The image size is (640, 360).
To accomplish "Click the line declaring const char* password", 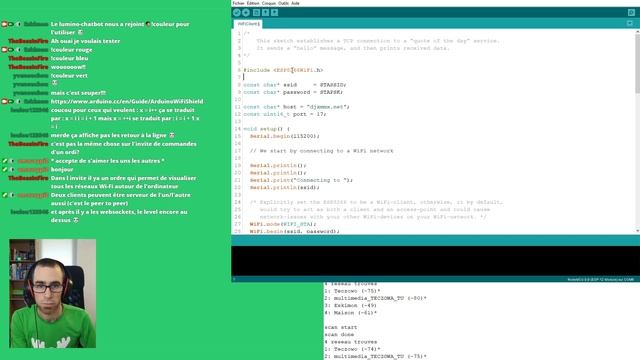I will (293, 92).
